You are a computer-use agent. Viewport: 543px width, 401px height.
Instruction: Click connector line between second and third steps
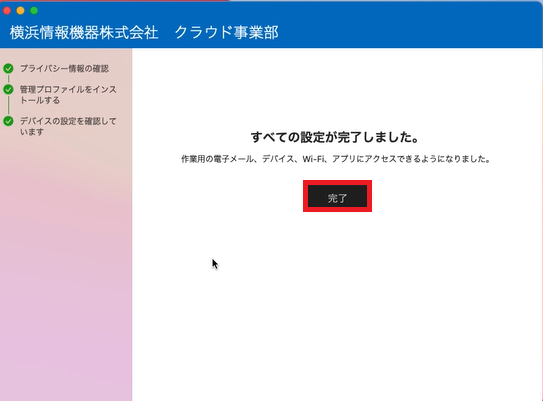point(8,106)
